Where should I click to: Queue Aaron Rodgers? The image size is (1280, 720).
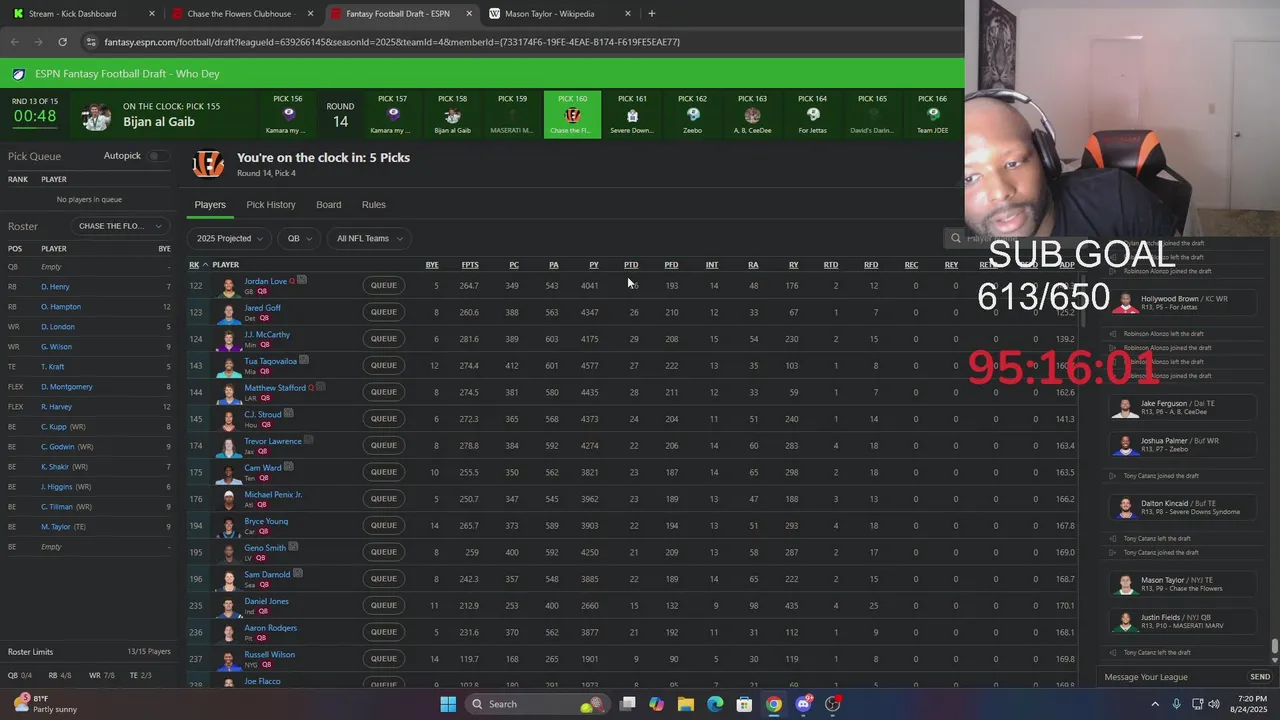384,632
